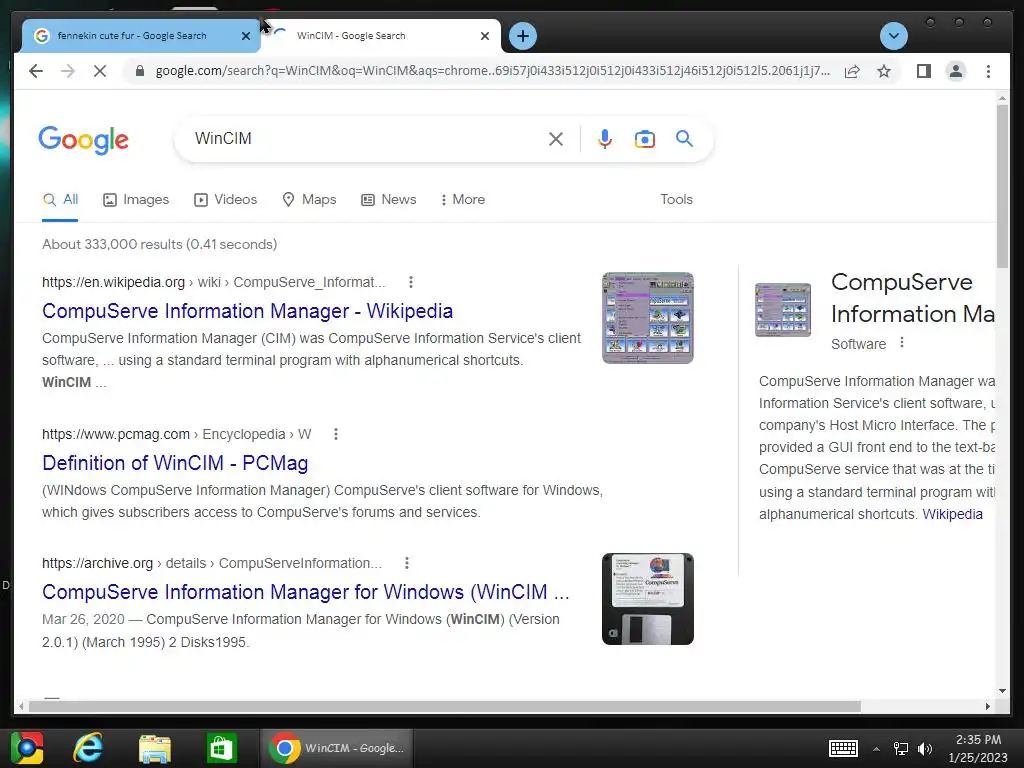The height and width of the screenshot is (768, 1024).
Task: Click the taskbar clock and date
Action: coord(978,748)
